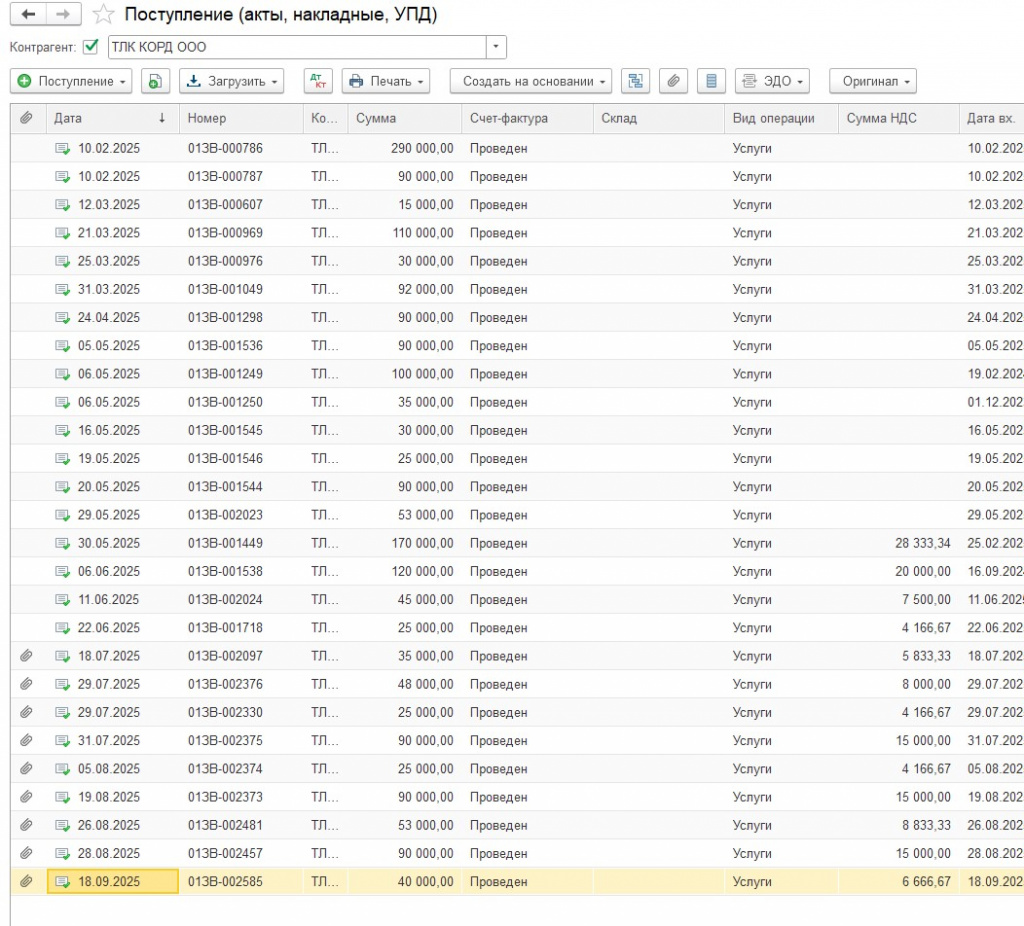The image size is (1024, 926).
Task: Select document number 013В-002585 row
Action: (225, 882)
